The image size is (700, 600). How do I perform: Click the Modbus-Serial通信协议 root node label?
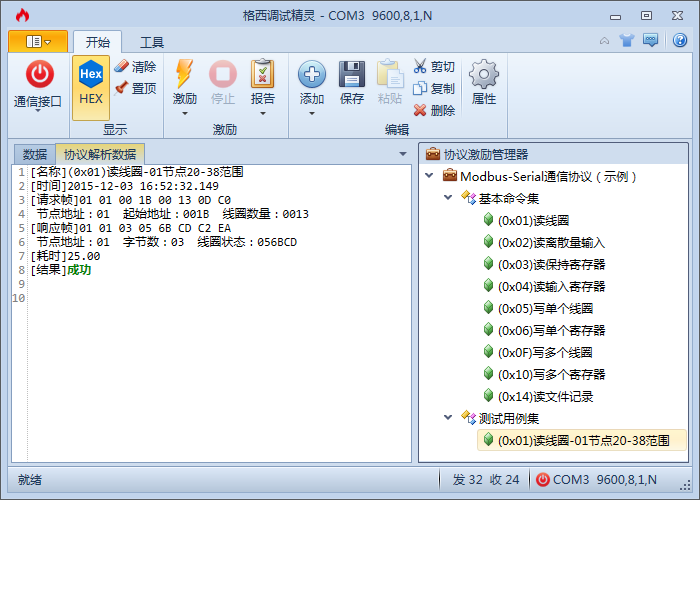(548, 176)
